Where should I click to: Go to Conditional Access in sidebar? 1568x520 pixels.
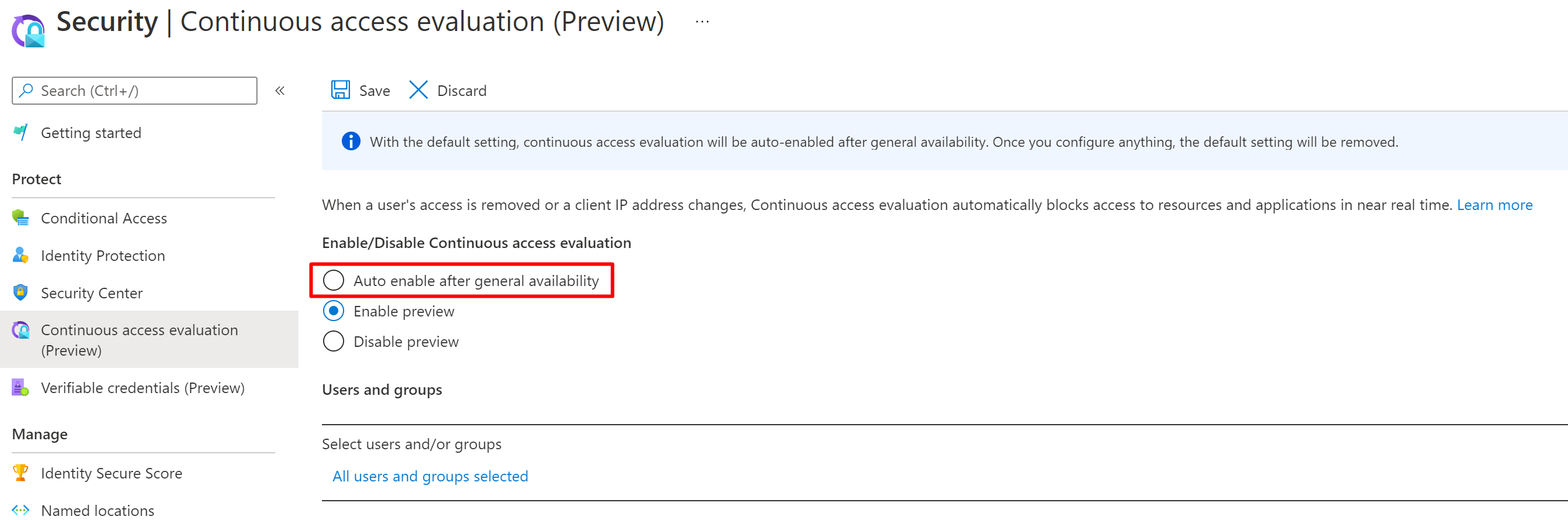coord(104,218)
